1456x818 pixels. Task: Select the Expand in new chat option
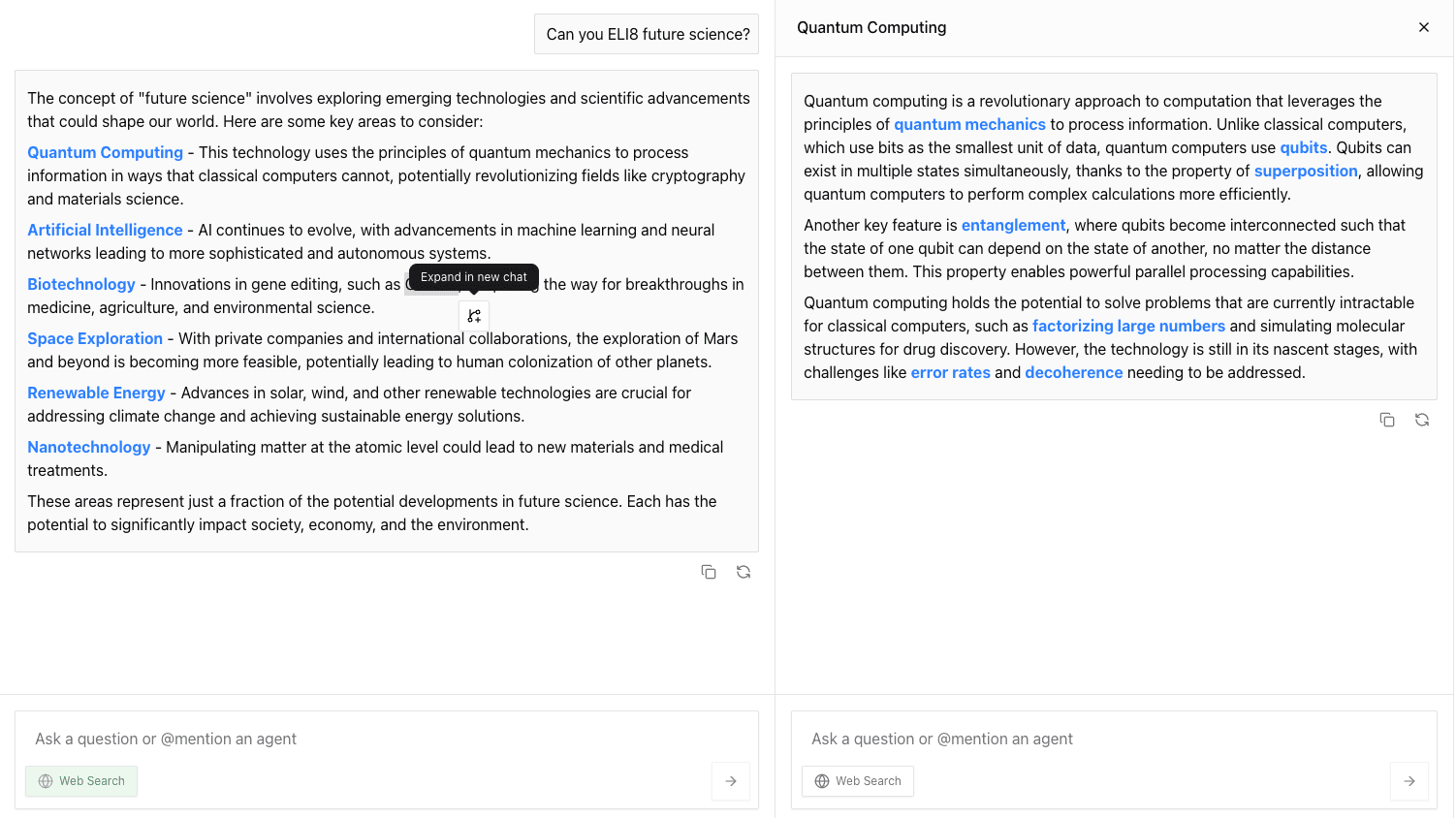pyautogui.click(x=473, y=277)
